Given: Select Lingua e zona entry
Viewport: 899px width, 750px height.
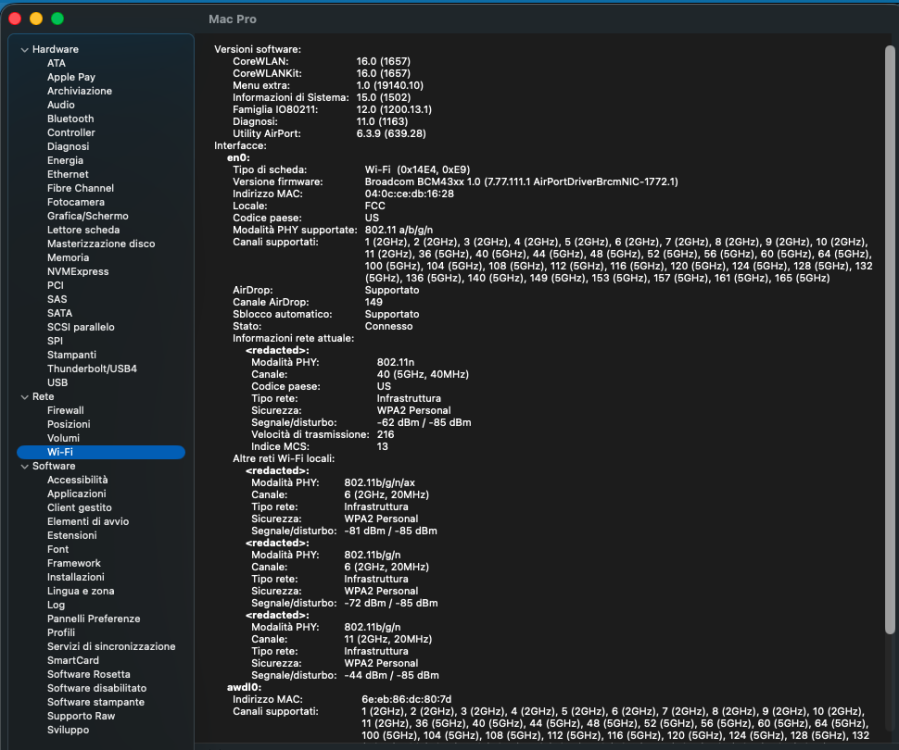Looking at the screenshot, I should click(80, 591).
